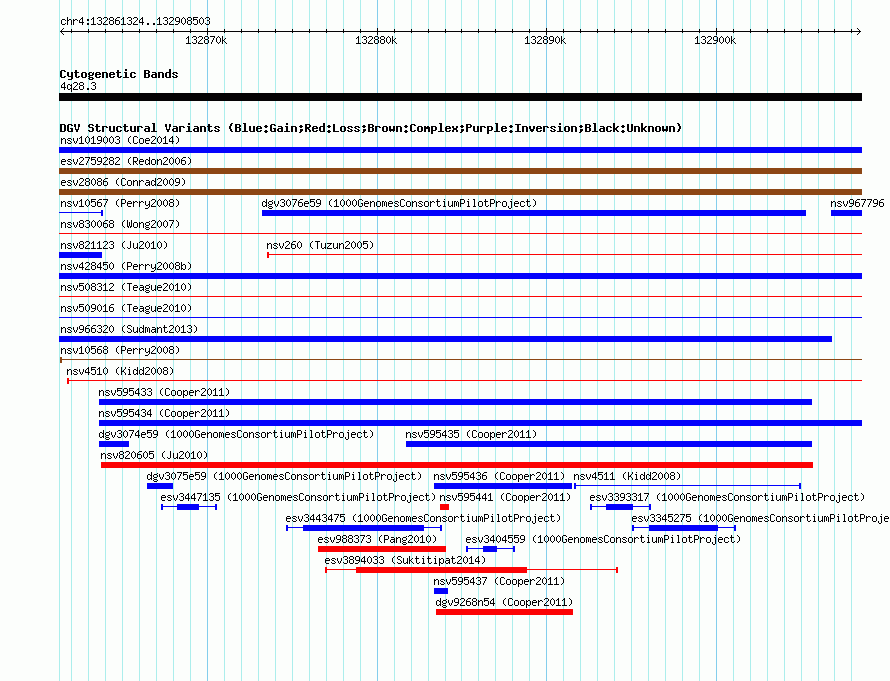Select nsv595437 (Cooper2011) label
The width and height of the screenshot is (890, 681).
pos(499,581)
